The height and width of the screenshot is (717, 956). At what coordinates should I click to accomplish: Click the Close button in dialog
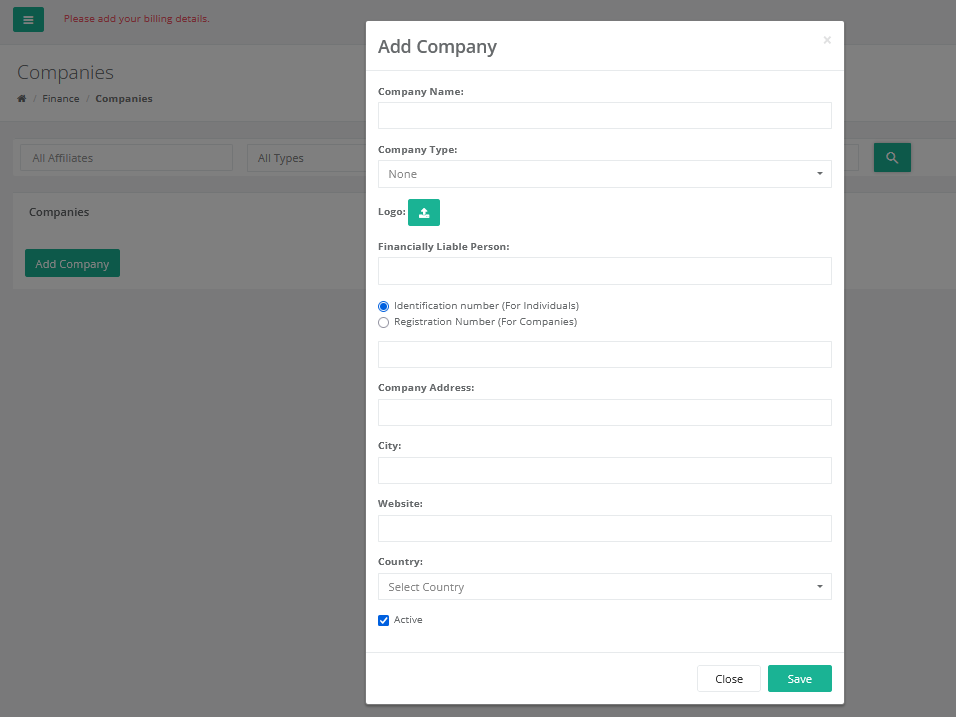[729, 679]
